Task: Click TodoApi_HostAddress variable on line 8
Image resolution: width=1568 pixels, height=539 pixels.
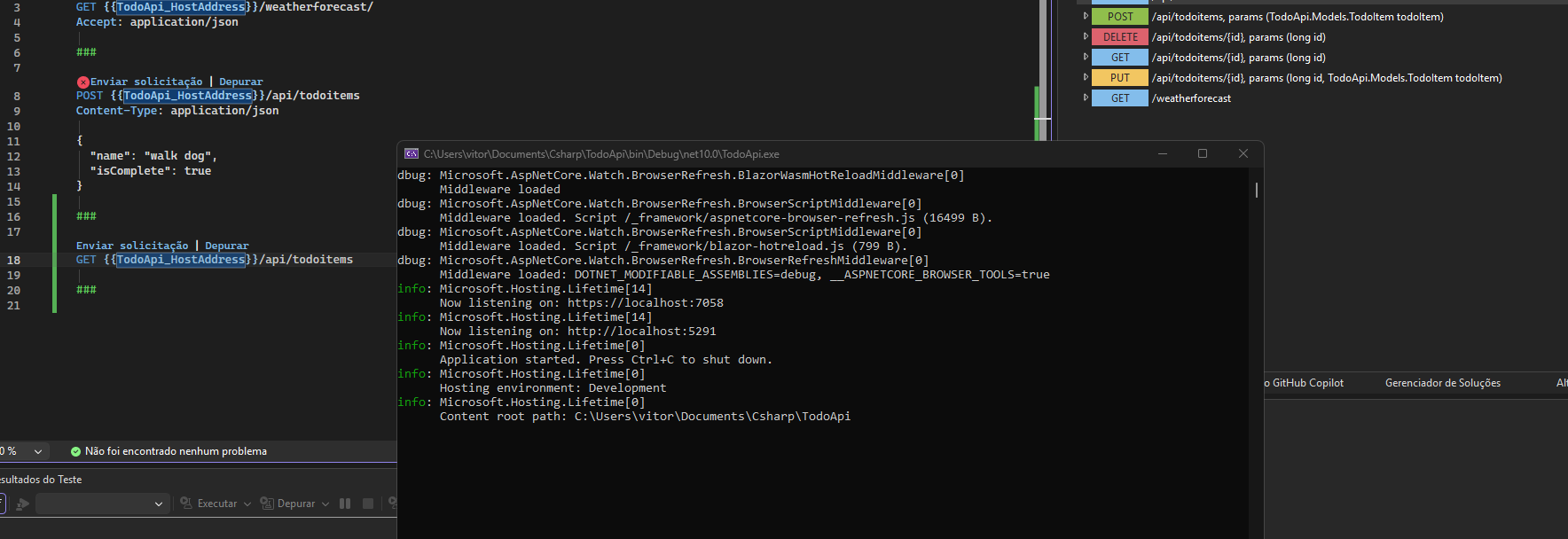Action: (x=188, y=96)
